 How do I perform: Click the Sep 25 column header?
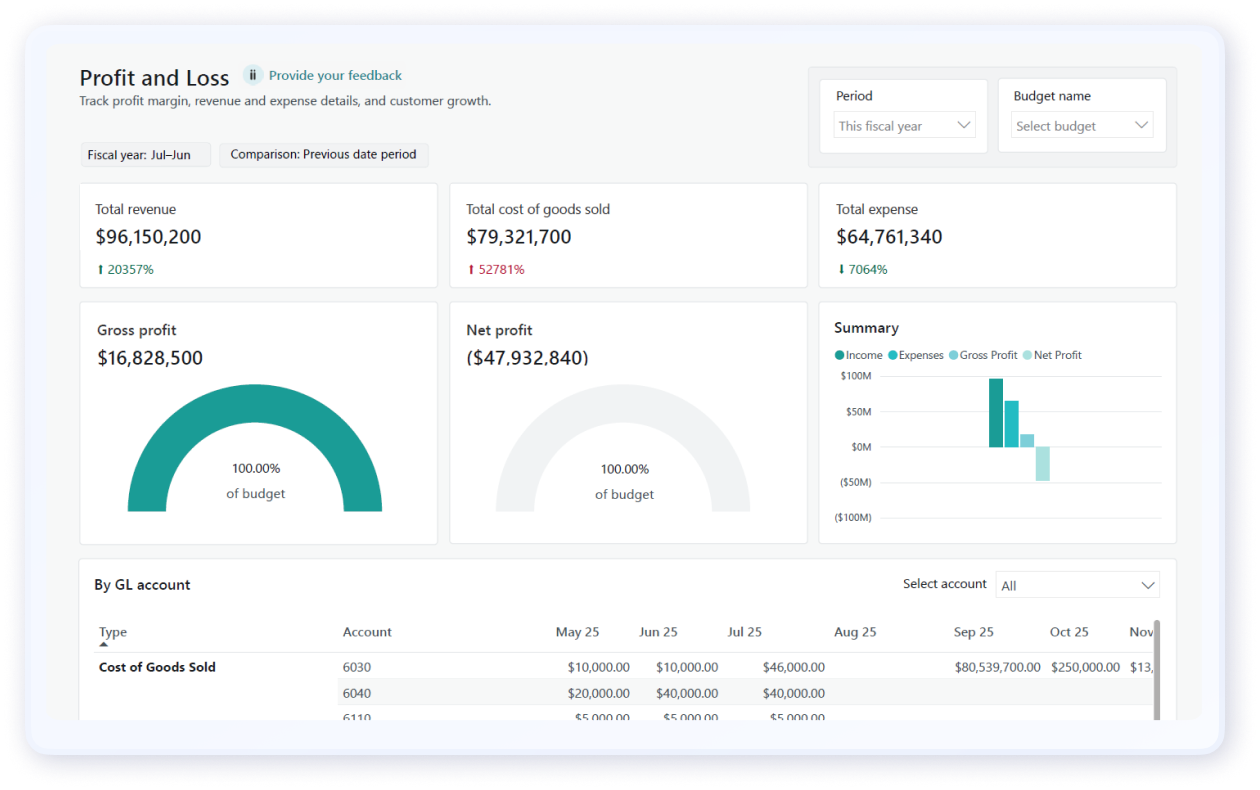click(x=973, y=632)
